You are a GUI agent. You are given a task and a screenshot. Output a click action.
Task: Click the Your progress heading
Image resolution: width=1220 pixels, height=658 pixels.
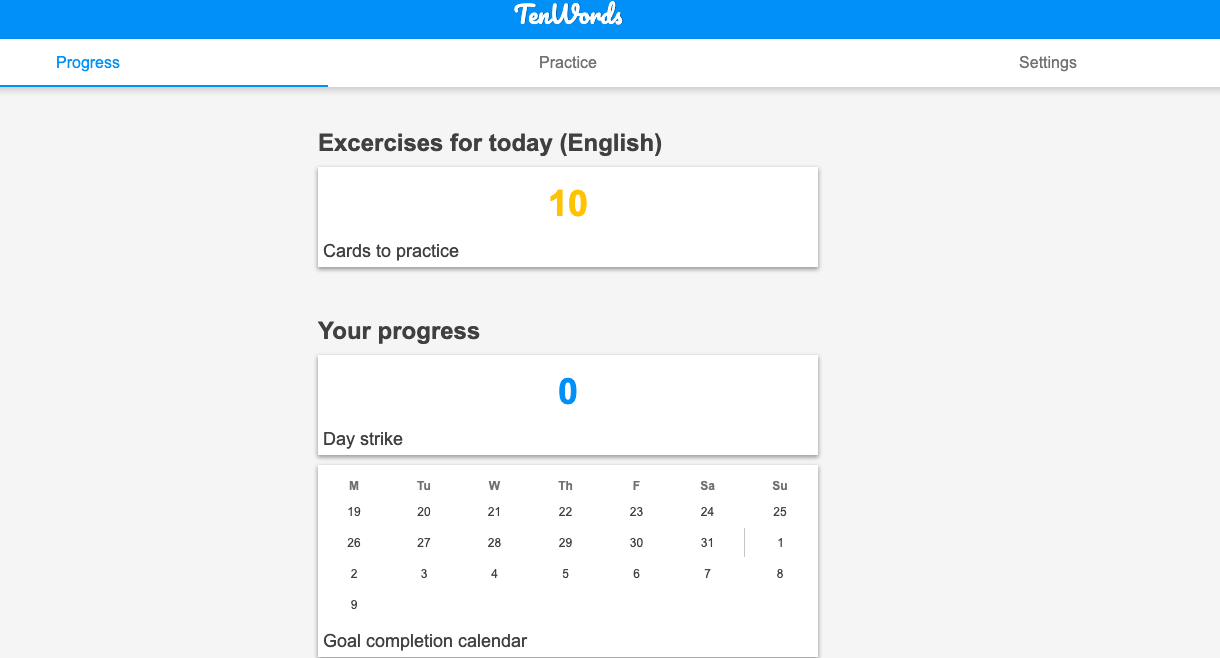tap(399, 331)
